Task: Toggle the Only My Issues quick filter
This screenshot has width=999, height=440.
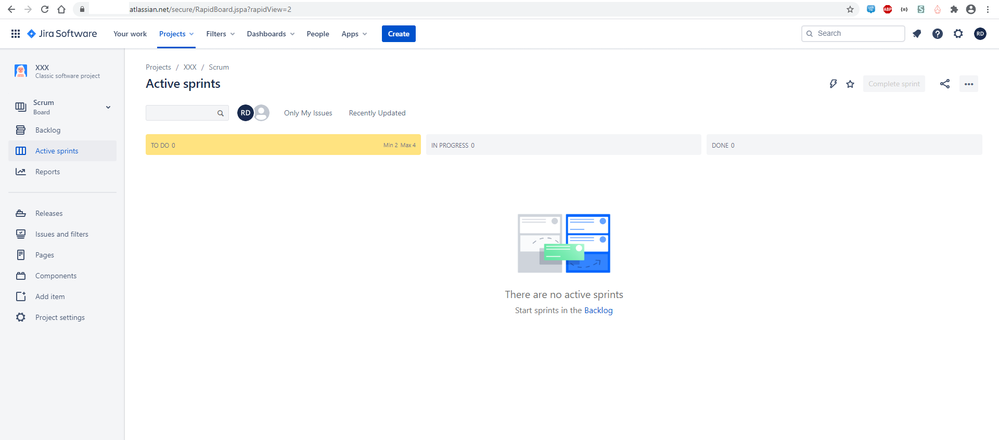Action: (x=308, y=113)
